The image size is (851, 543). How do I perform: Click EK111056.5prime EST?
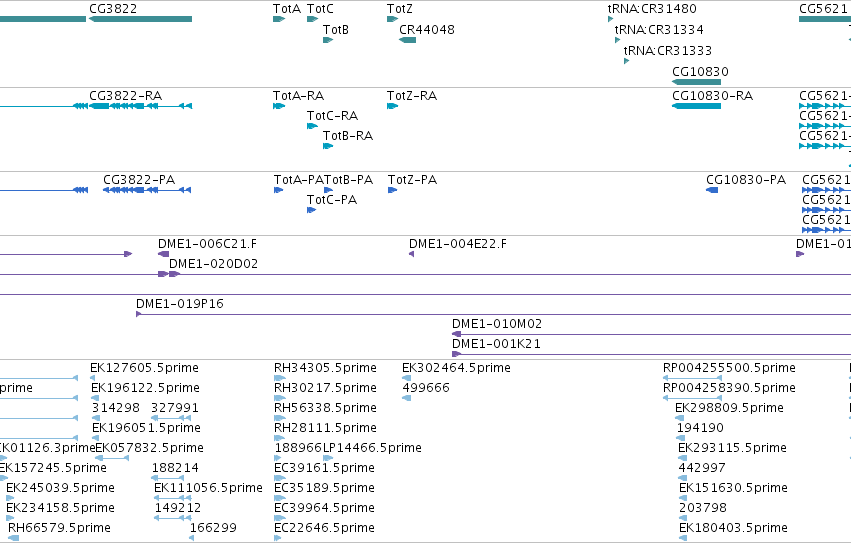tap(173, 498)
